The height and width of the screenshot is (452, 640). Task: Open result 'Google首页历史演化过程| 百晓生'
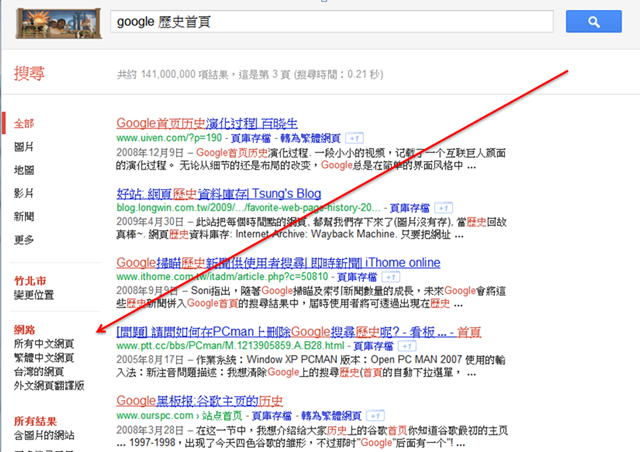[207, 123]
